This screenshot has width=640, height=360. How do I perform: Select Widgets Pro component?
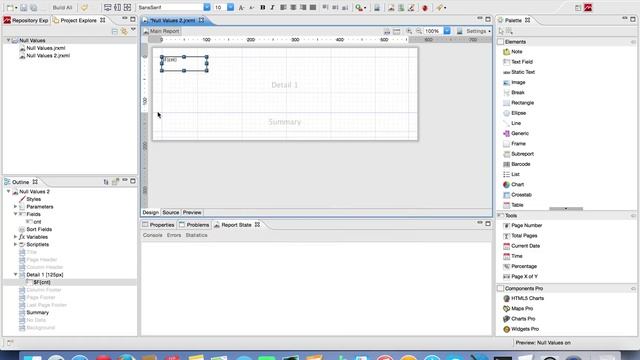click(521, 329)
